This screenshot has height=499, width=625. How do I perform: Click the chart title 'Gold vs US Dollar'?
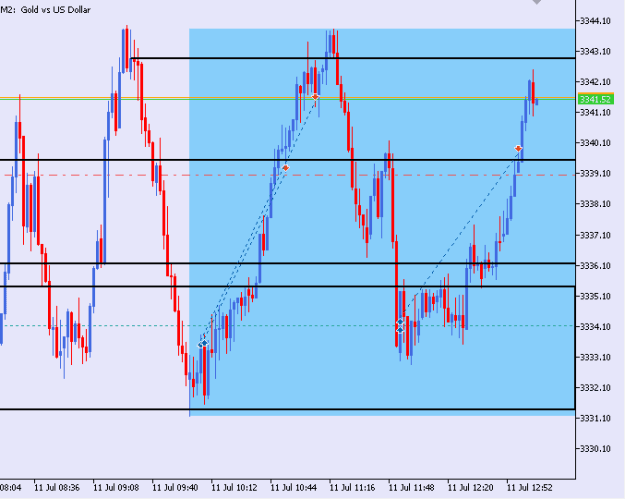(55, 10)
